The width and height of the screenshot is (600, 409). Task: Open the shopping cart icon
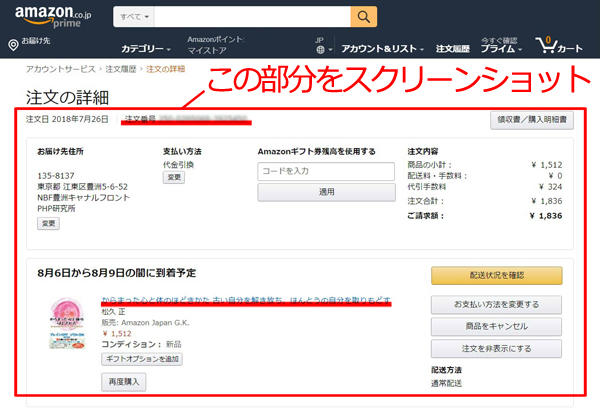pyautogui.click(x=559, y=45)
